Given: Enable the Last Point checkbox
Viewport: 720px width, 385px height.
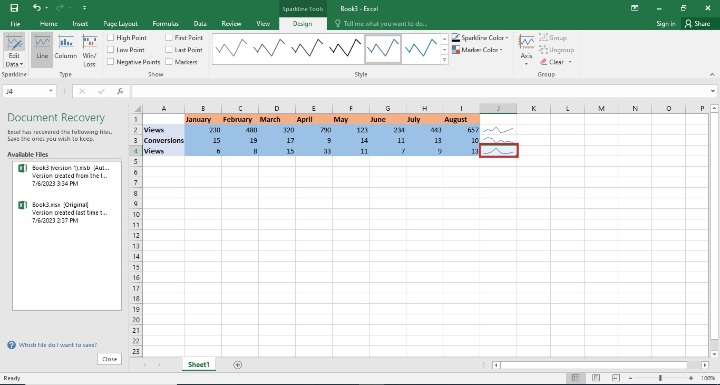Looking at the screenshot, I should (169, 50).
